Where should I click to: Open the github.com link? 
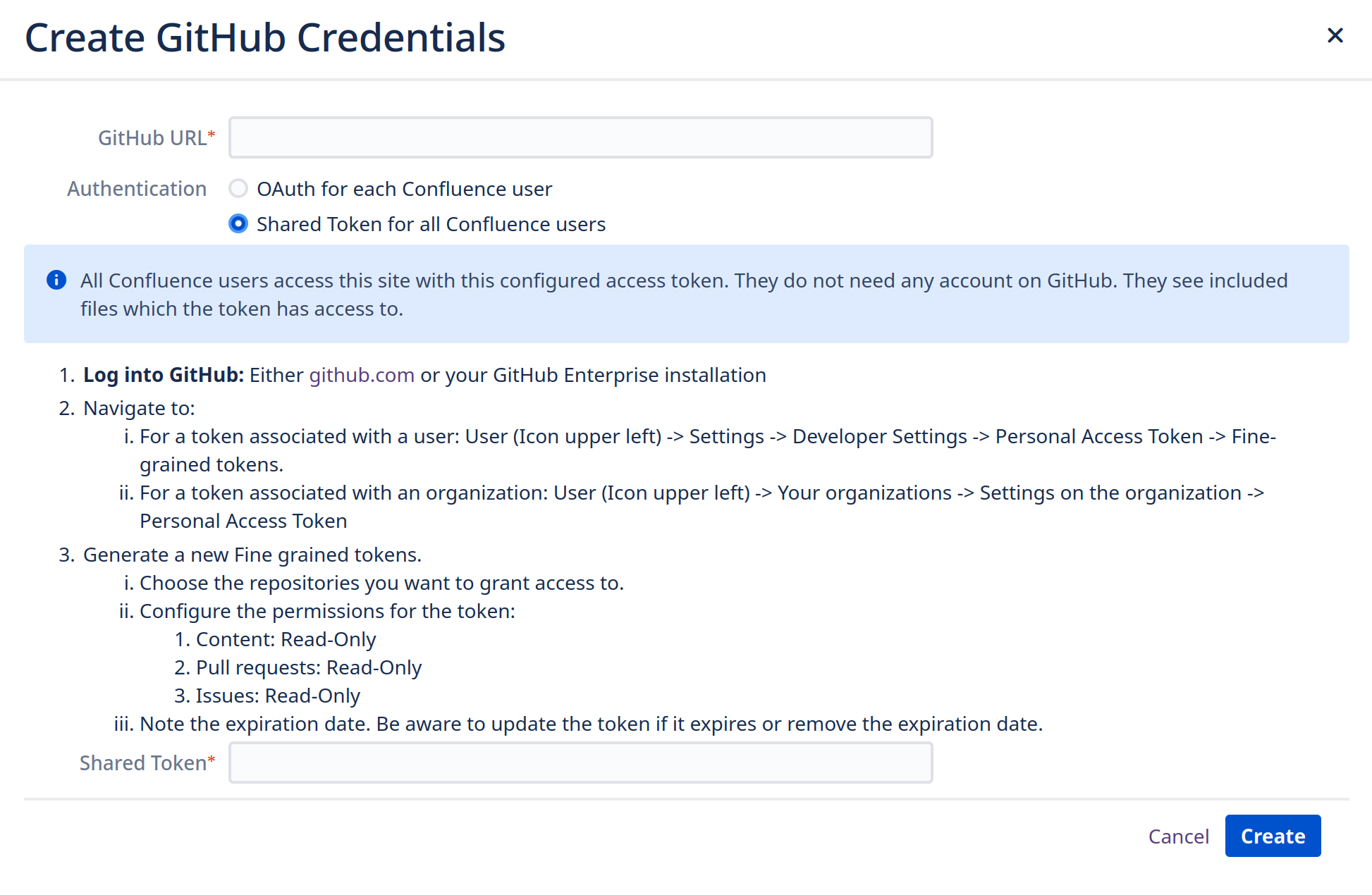point(362,375)
